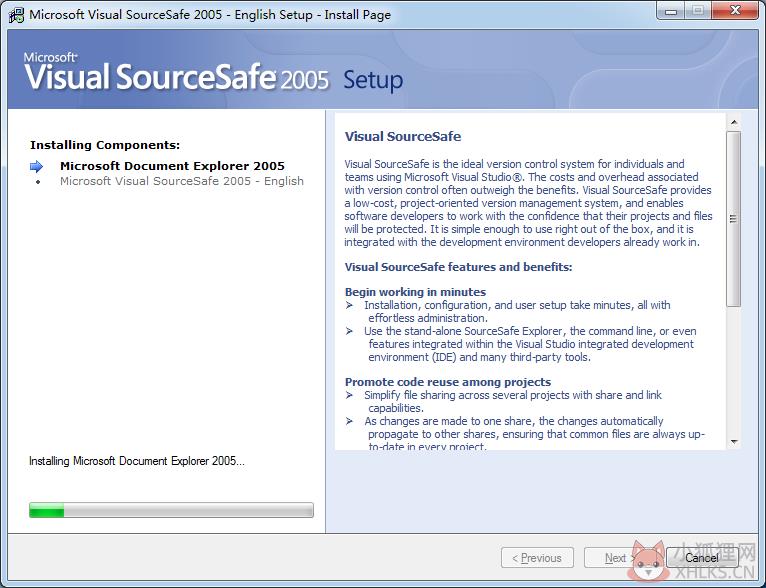Image resolution: width=766 pixels, height=588 pixels.
Task: Click the Begin working in minutes heading
Action: tap(415, 292)
